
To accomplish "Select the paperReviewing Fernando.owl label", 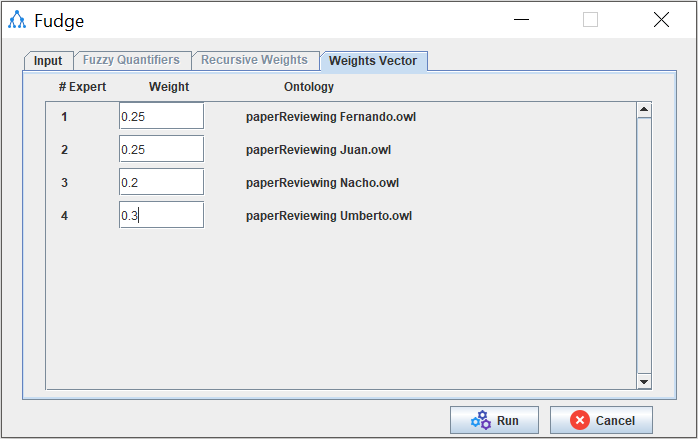I will pos(330,117).
